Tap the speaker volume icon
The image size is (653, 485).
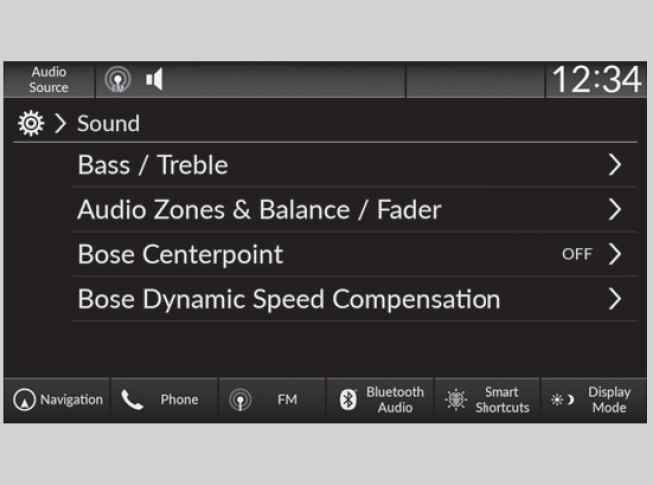[153, 79]
